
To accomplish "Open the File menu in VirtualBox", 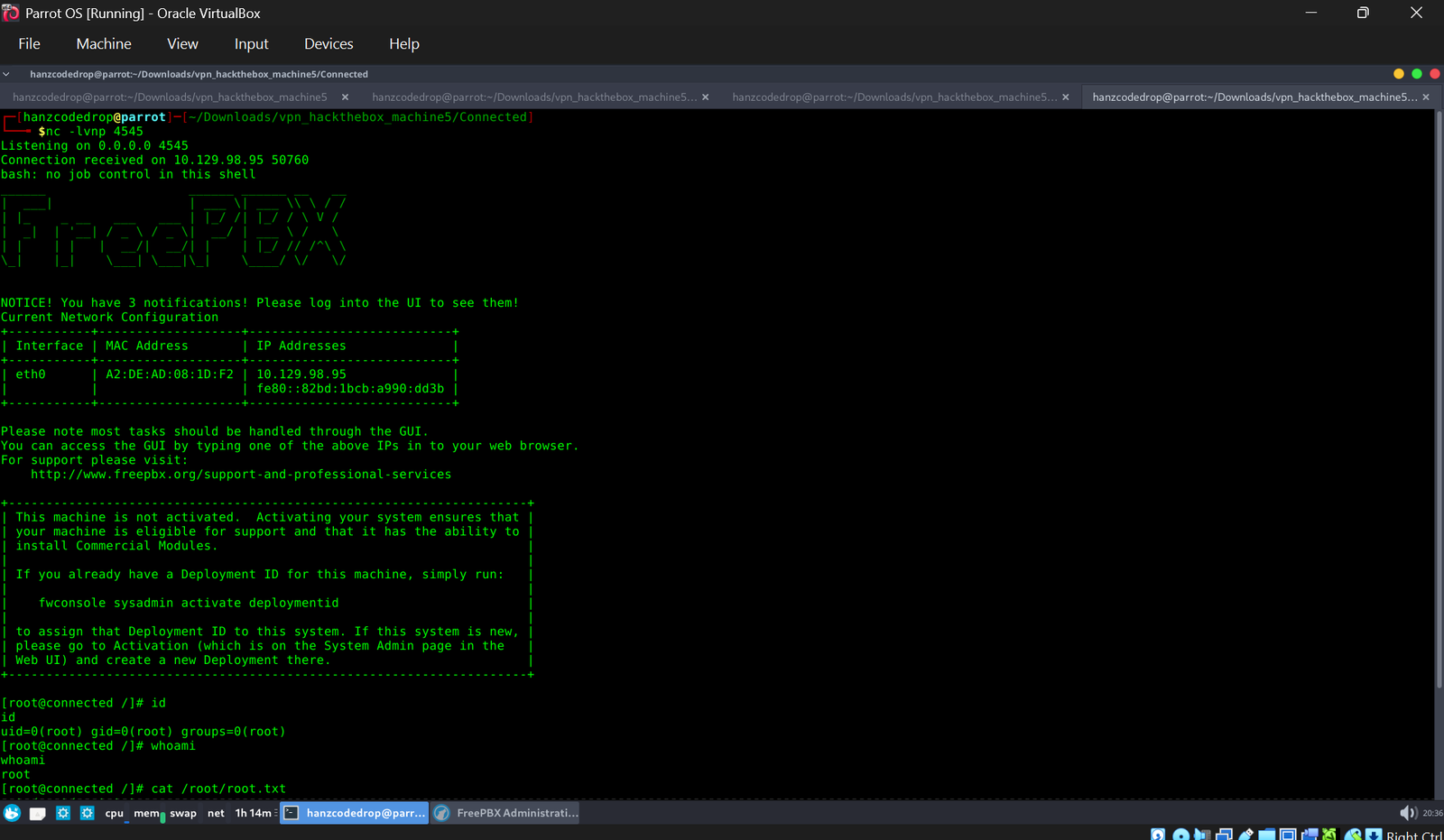I will [29, 43].
